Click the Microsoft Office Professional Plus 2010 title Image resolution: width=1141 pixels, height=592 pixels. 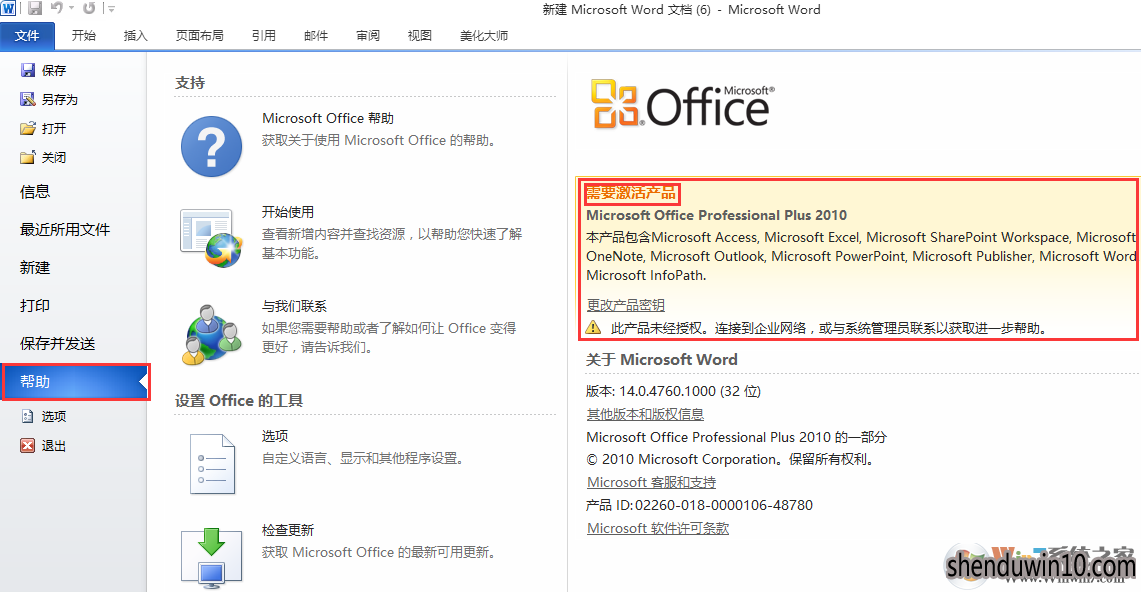point(716,215)
